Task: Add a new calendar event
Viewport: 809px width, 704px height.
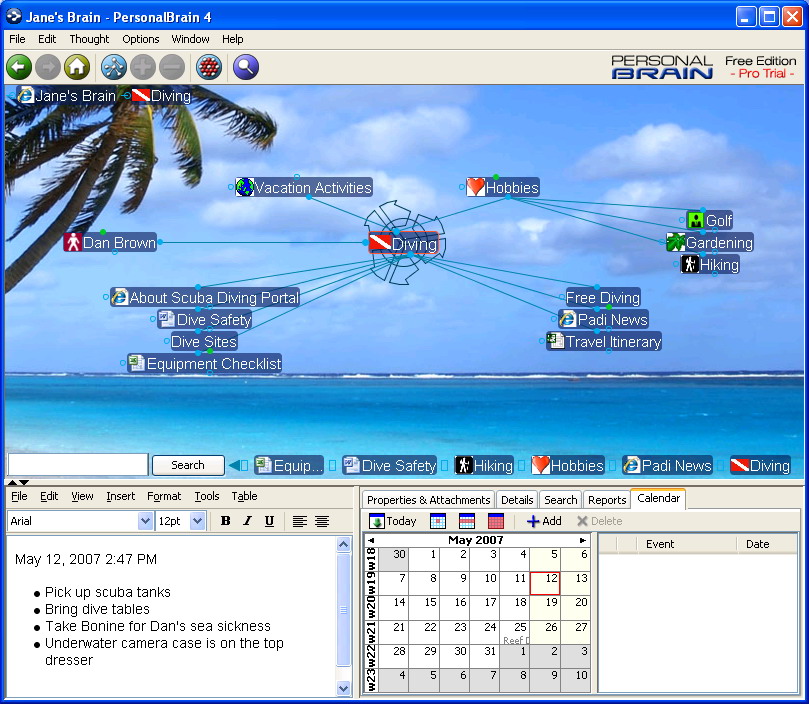Action: pos(544,521)
